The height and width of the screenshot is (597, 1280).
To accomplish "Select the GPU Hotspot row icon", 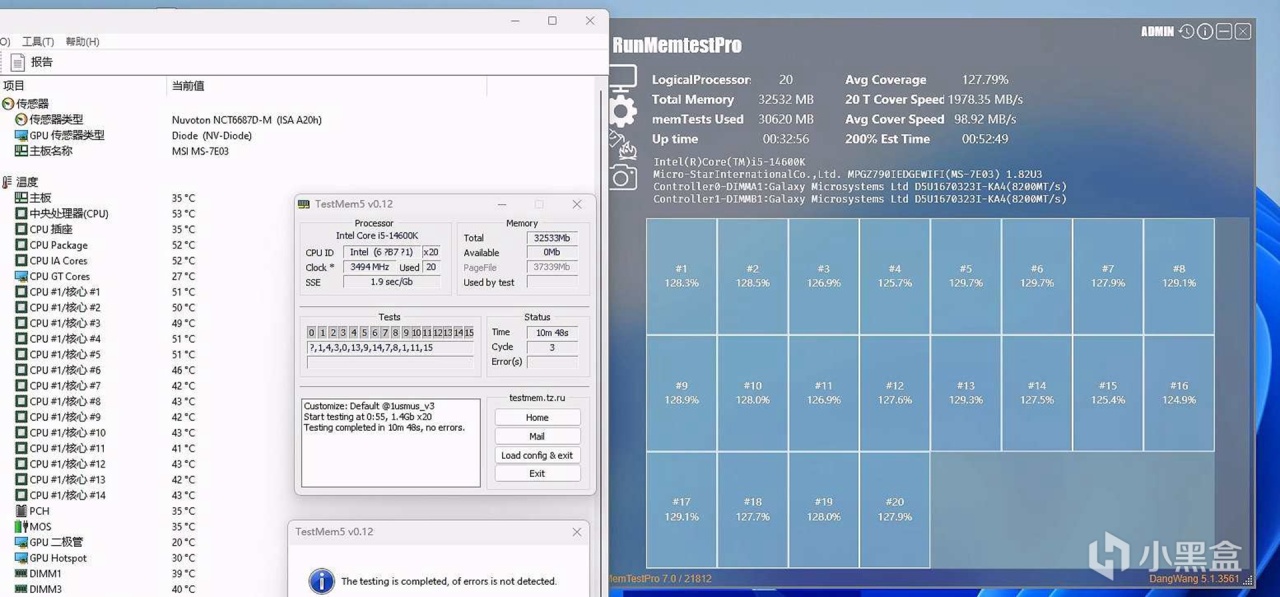I will [21, 558].
